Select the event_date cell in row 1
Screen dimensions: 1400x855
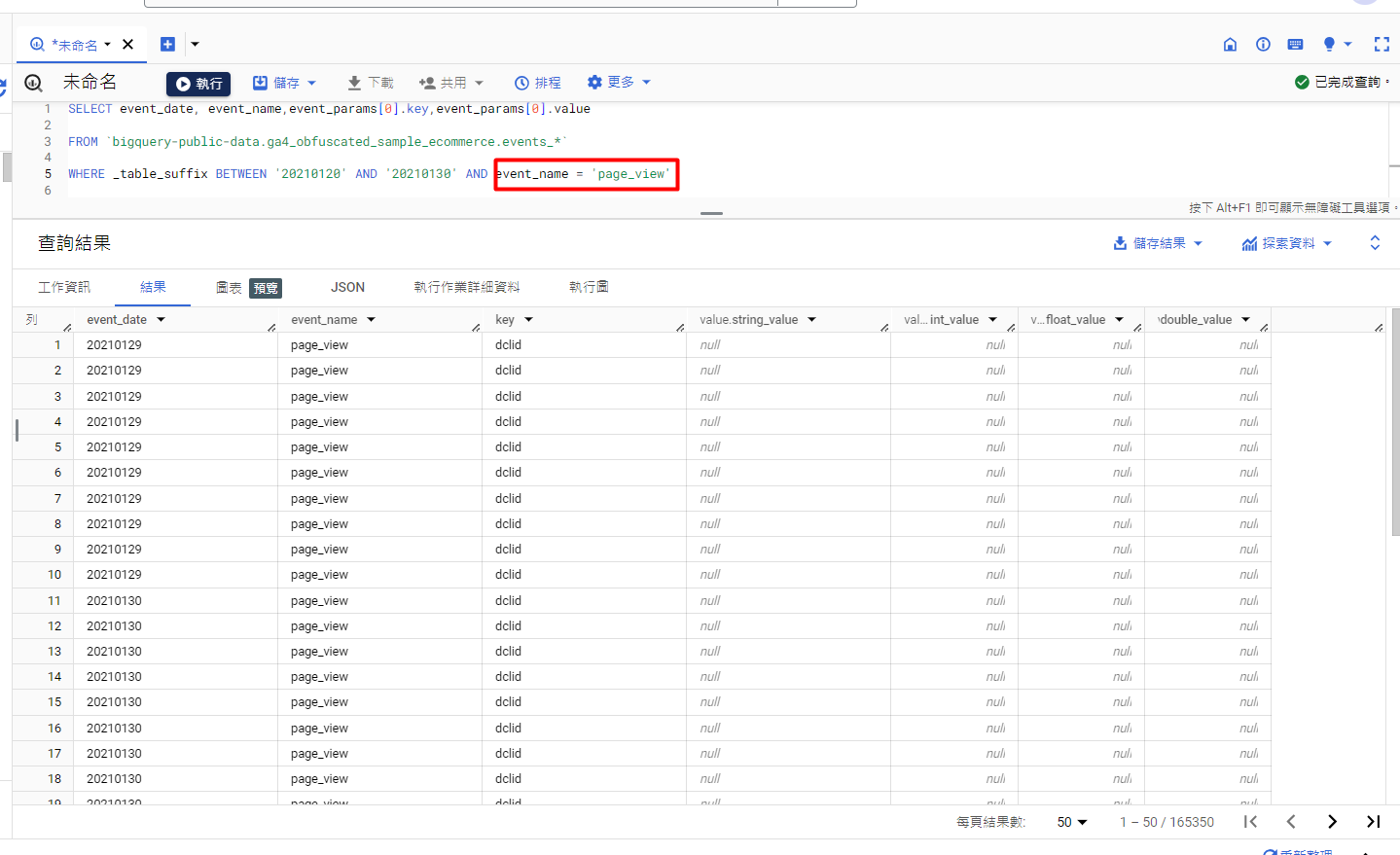175,345
